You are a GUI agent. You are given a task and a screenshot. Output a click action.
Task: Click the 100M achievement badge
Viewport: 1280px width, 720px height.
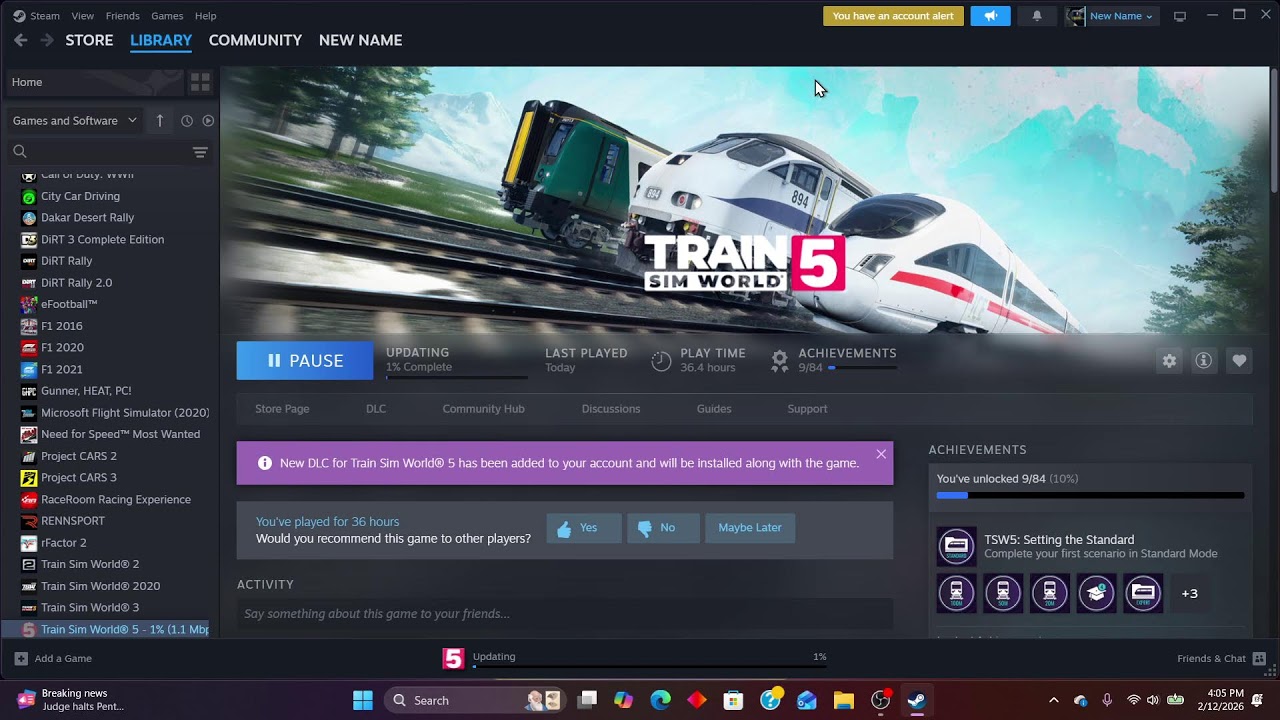(x=956, y=593)
